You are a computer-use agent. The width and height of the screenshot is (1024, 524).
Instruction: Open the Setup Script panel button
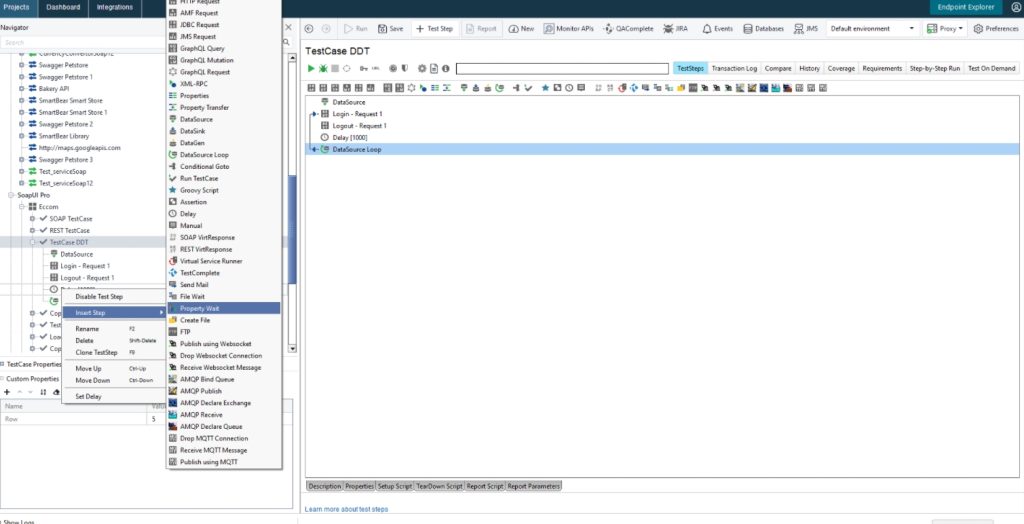pos(395,486)
